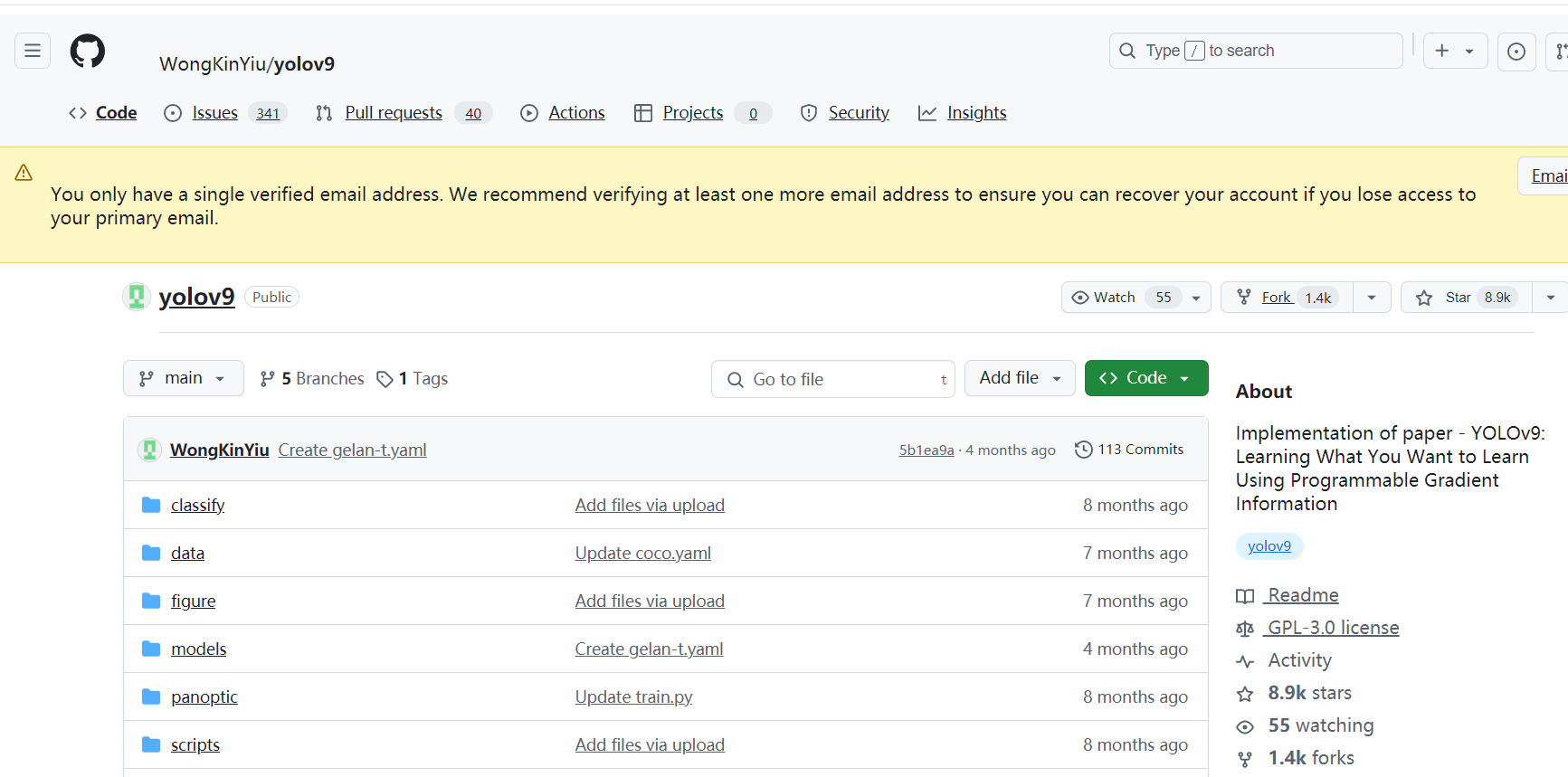The width and height of the screenshot is (1568, 777).
Task: Click folder icon next to classify
Action: [151, 505]
